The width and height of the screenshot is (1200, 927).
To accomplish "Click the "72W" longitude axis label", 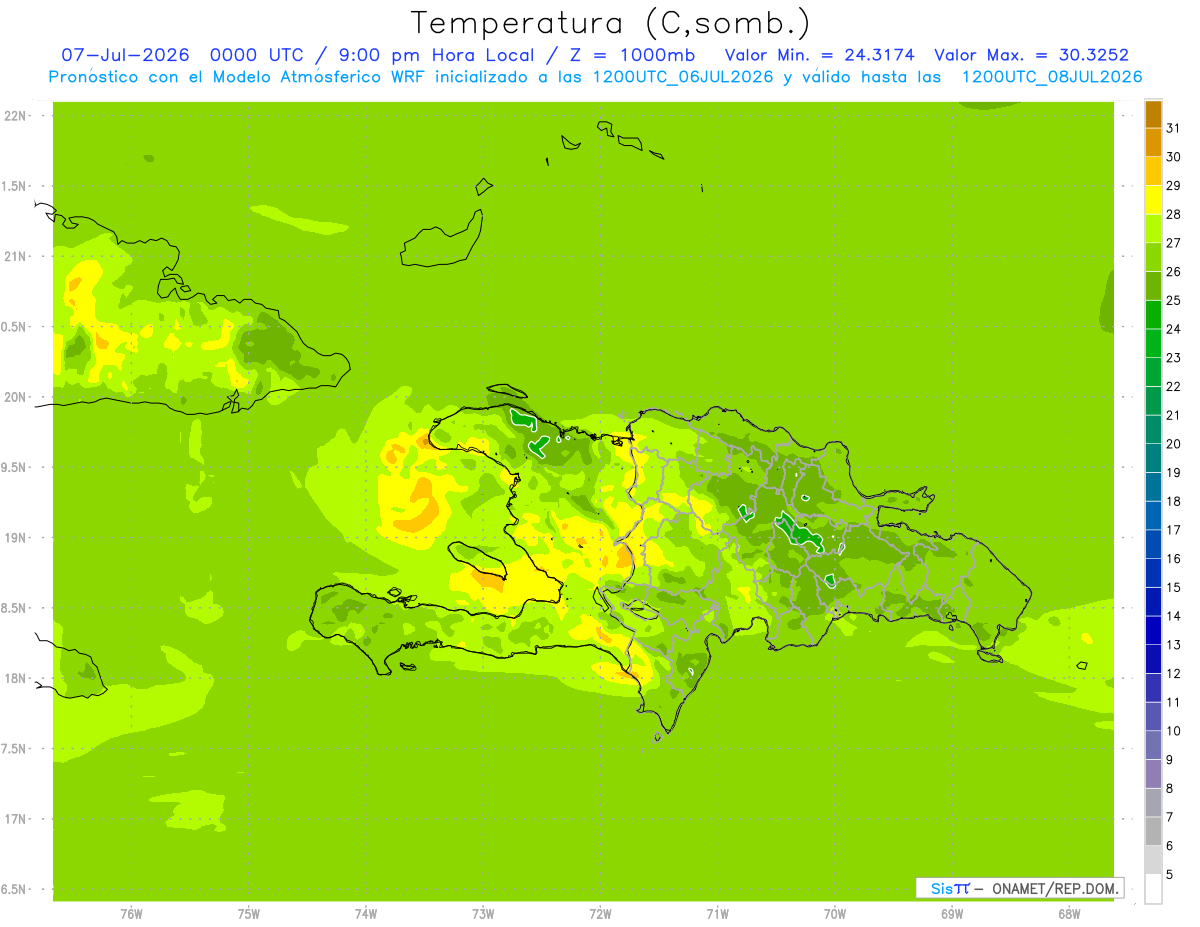I will [x=600, y=913].
